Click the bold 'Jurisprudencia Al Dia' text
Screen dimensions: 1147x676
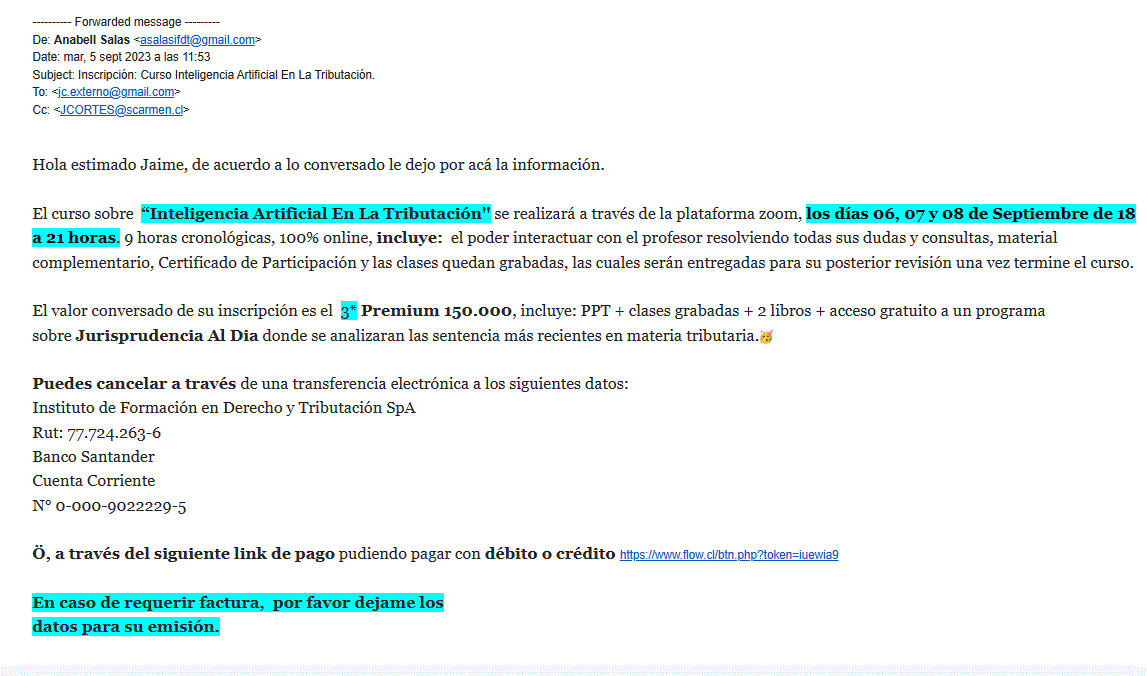[166, 336]
